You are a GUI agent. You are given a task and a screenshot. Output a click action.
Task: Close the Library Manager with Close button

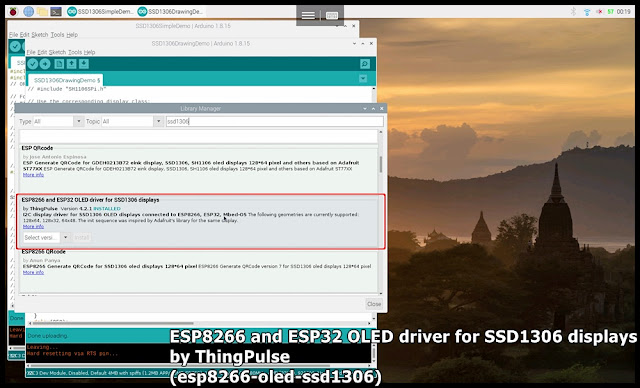[x=373, y=304]
